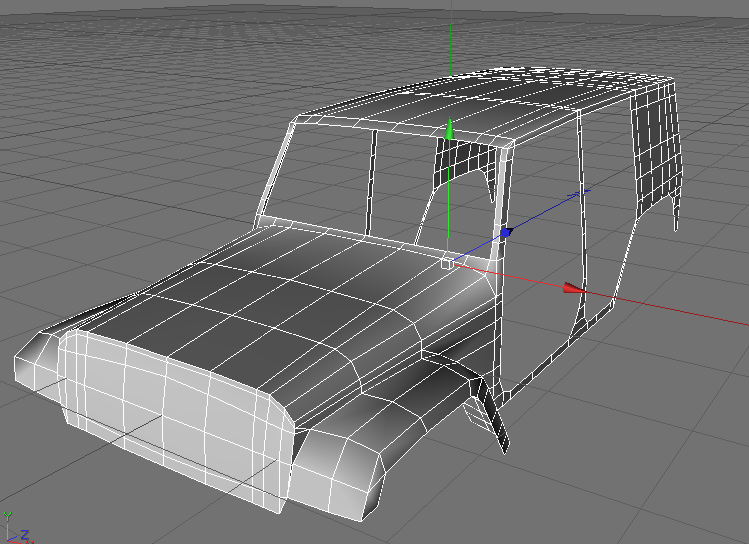Click the gizmo origin square handle
This screenshot has height=544, width=749.
(447, 264)
